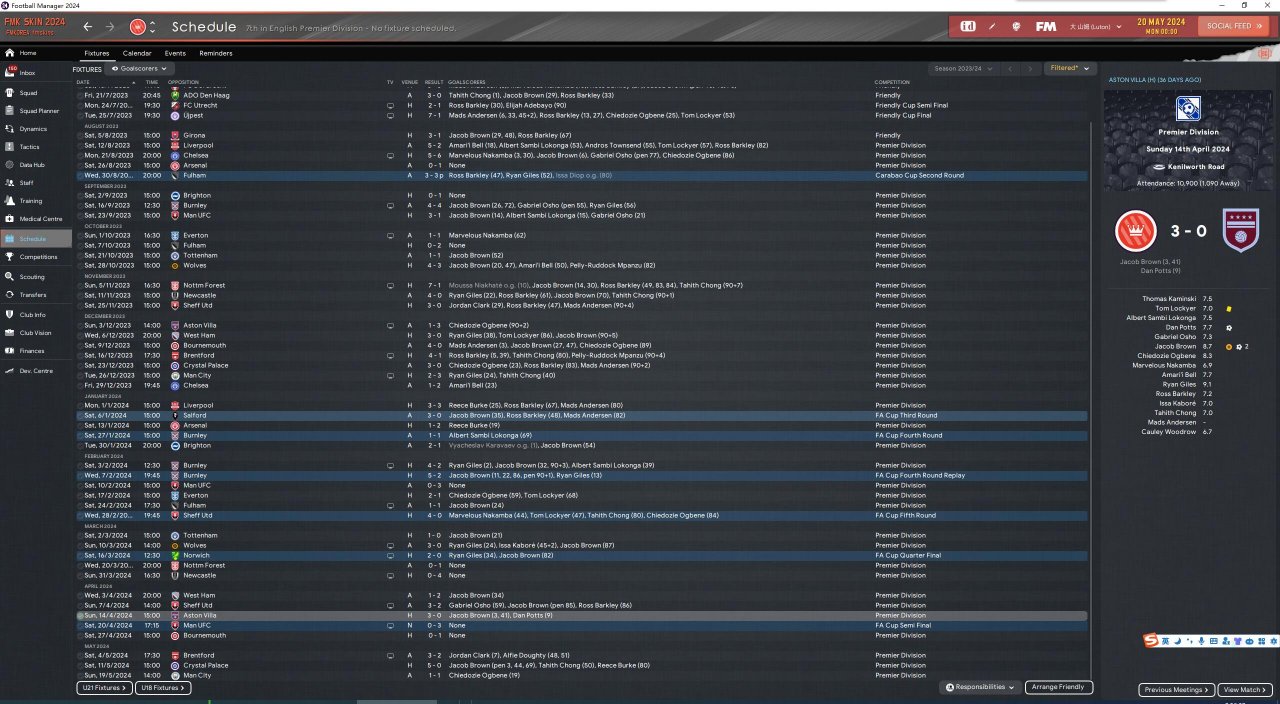Image resolution: width=1280 pixels, height=704 pixels.
Task: Select the Salford FA Cup Third Round row
Action: (582, 415)
